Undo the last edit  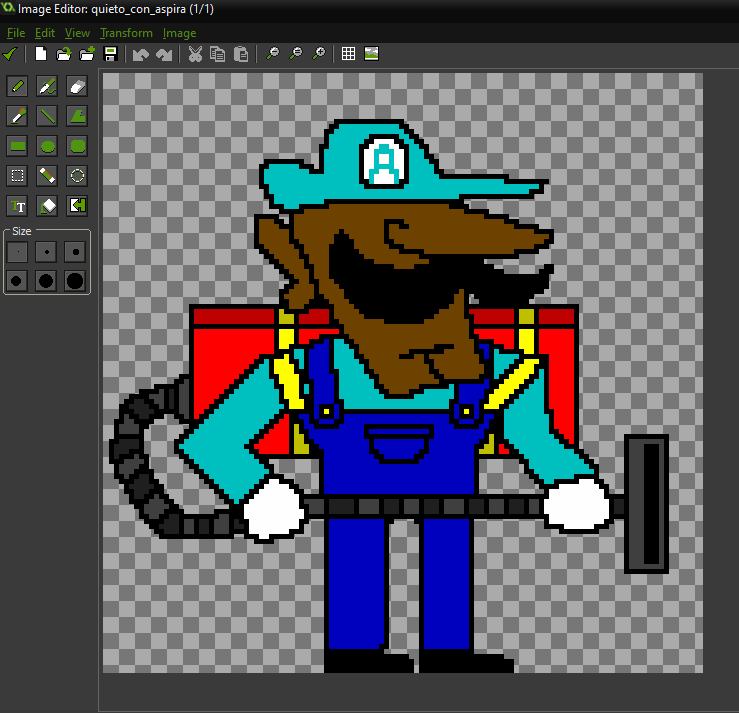pyautogui.click(x=140, y=55)
